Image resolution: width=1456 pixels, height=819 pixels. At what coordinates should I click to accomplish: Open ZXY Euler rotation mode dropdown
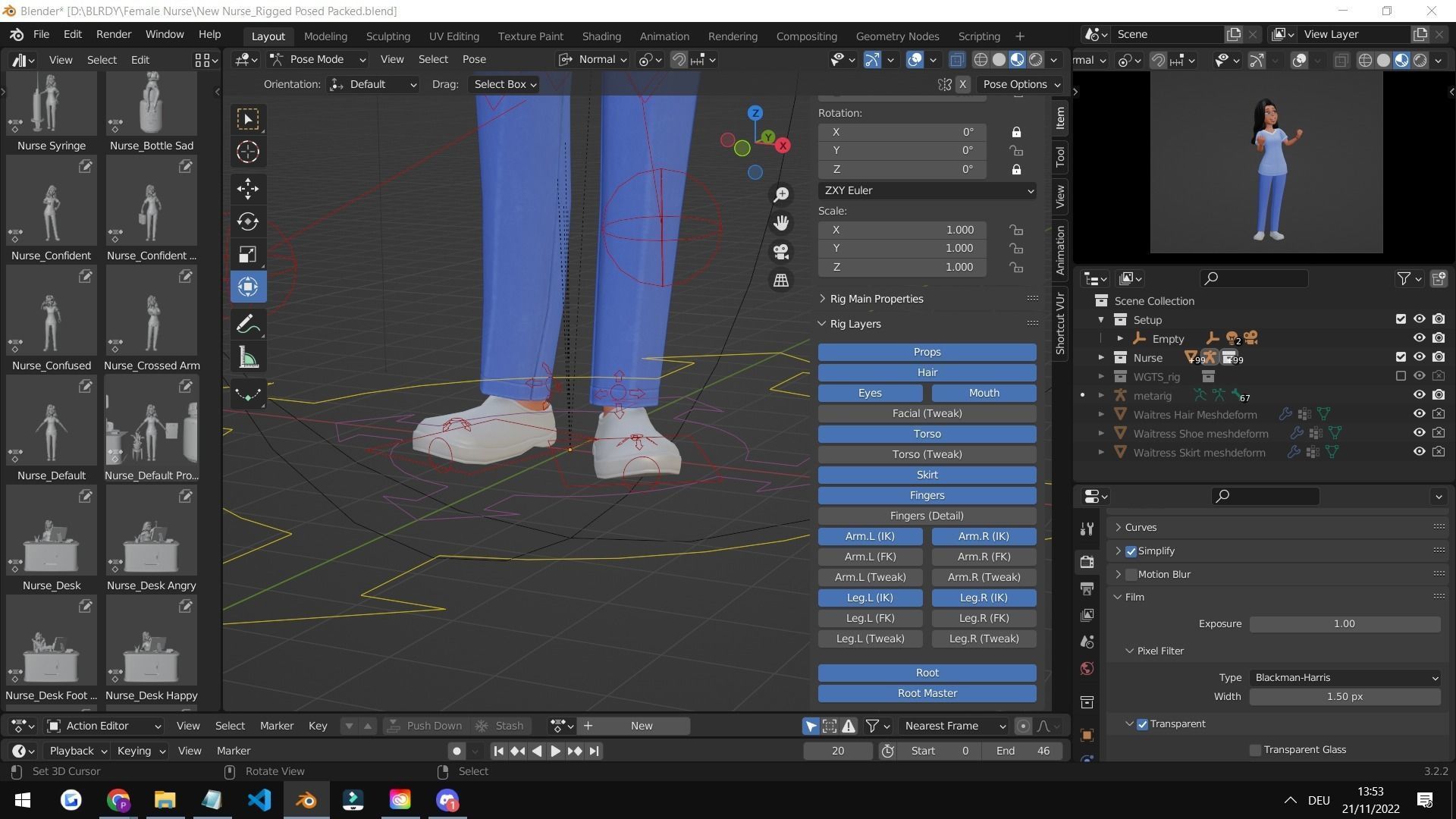(927, 190)
